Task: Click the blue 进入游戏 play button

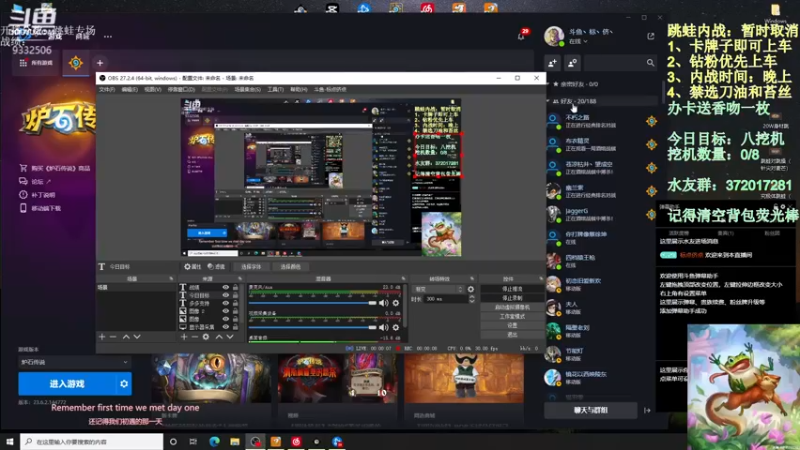Action: coord(67,384)
